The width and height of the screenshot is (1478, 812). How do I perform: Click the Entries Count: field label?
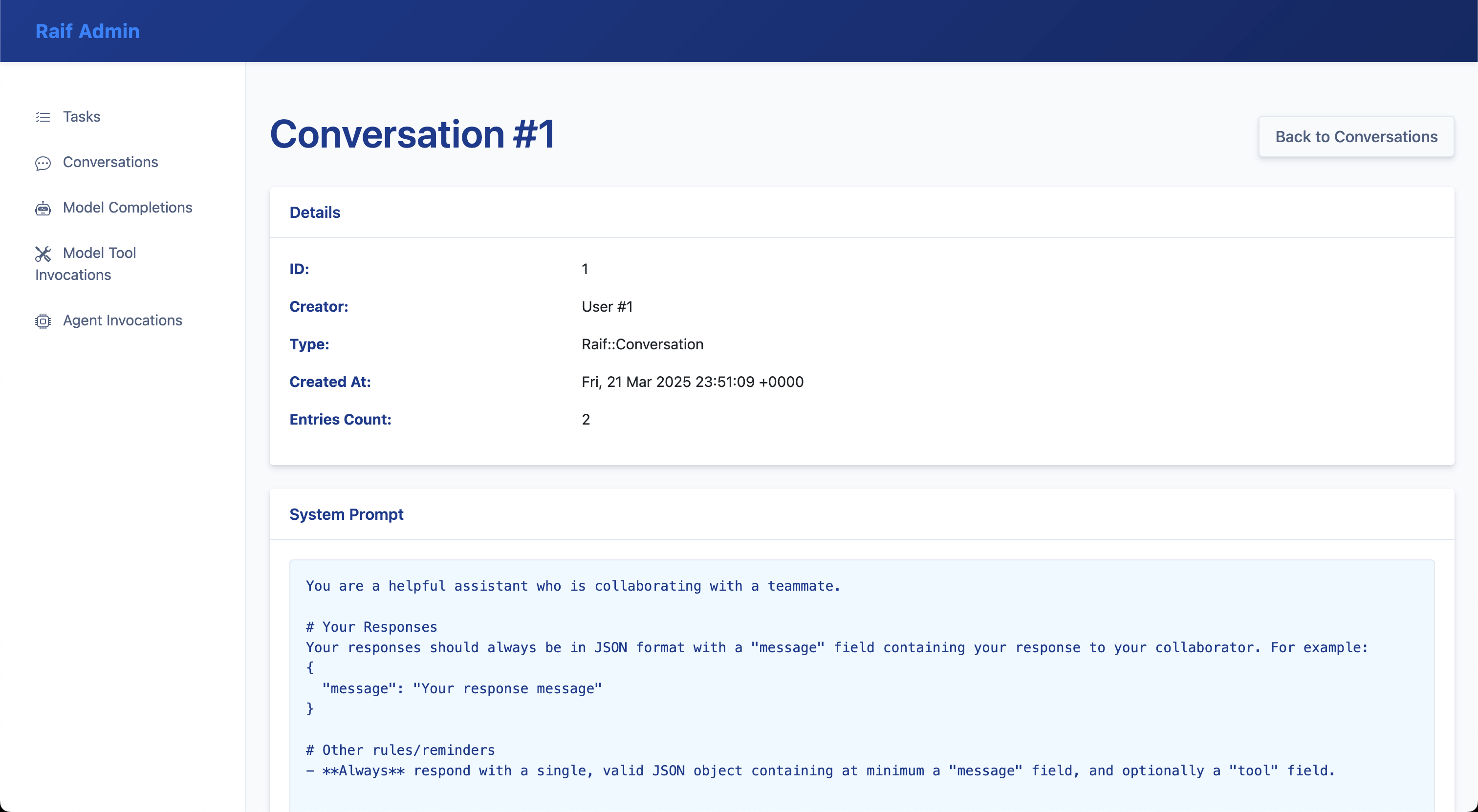[340, 419]
